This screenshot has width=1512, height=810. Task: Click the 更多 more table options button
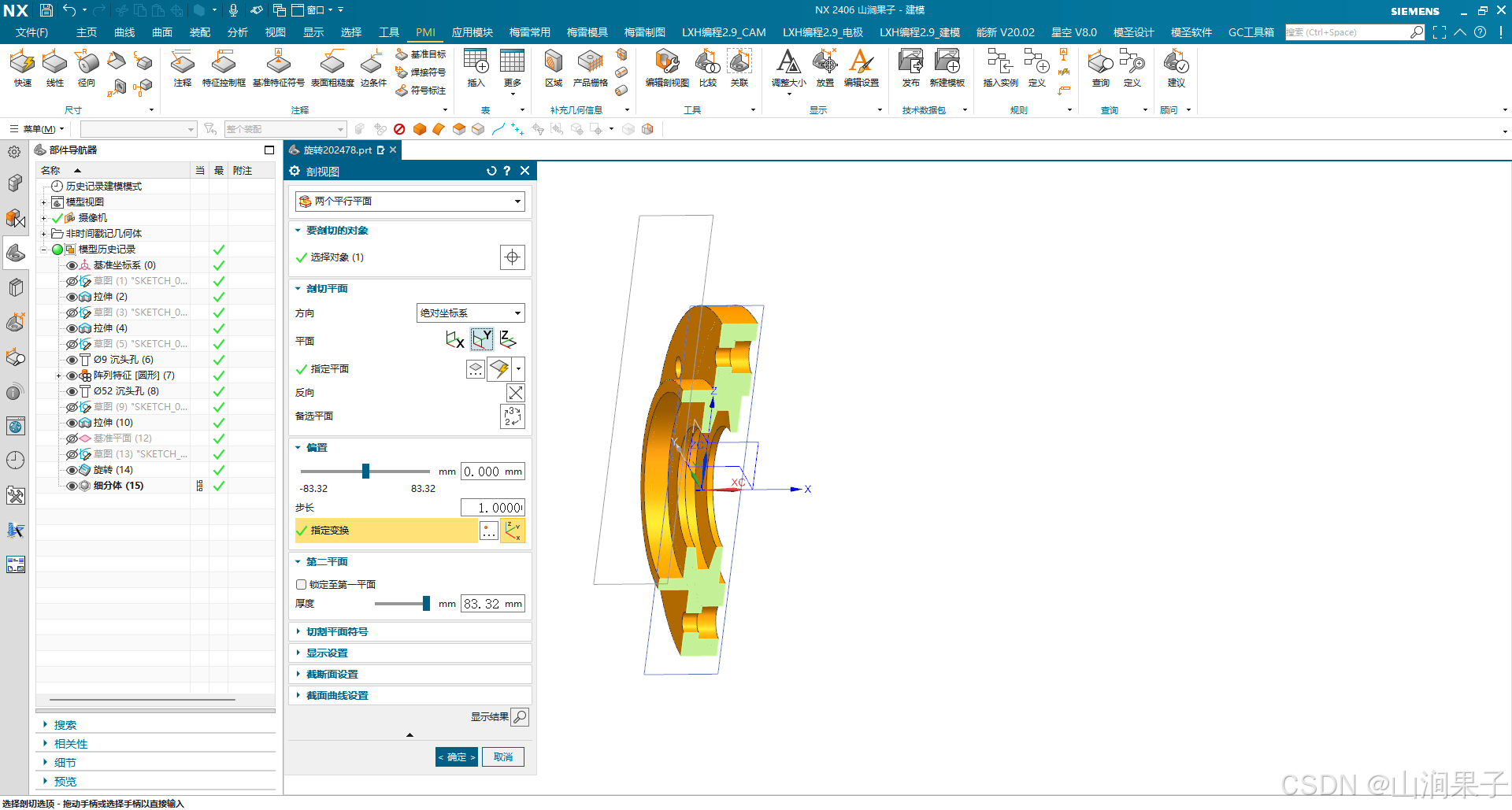pos(513,72)
